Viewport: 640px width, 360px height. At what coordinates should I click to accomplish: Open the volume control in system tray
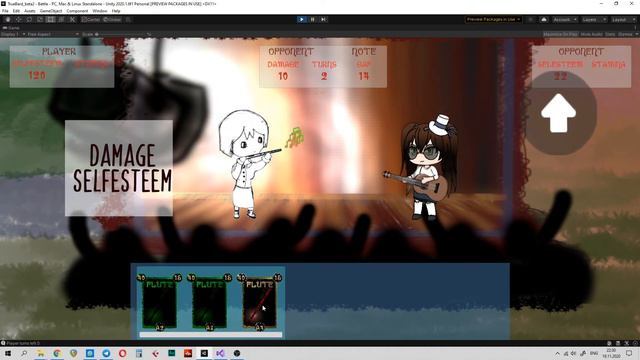[574, 353]
